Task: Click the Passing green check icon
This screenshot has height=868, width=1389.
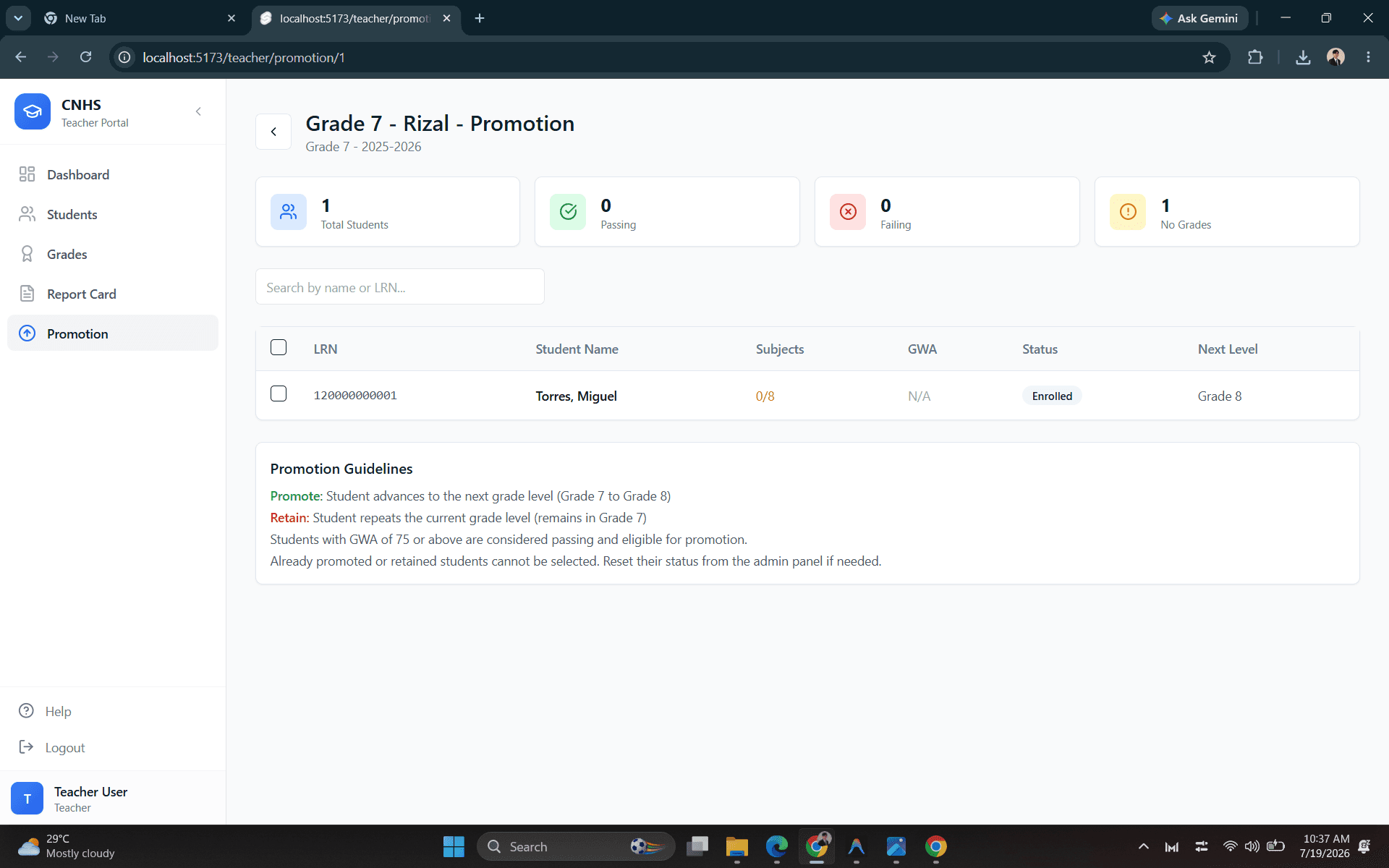Action: pos(568,212)
